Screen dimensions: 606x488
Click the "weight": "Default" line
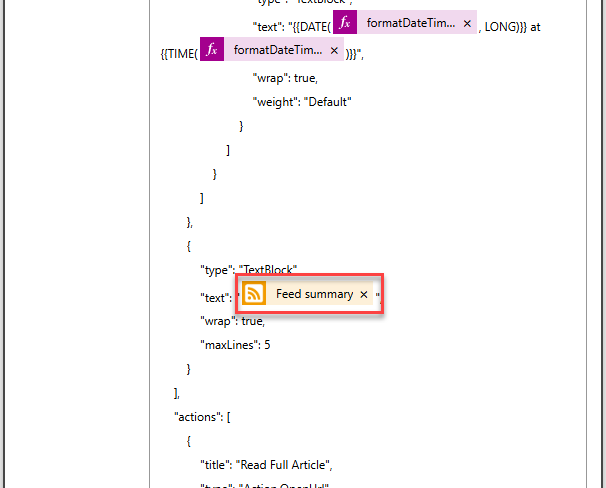[303, 101]
